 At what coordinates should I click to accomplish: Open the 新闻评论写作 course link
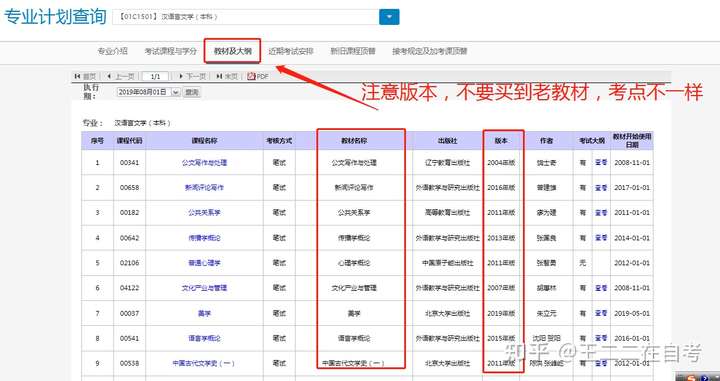coord(204,188)
